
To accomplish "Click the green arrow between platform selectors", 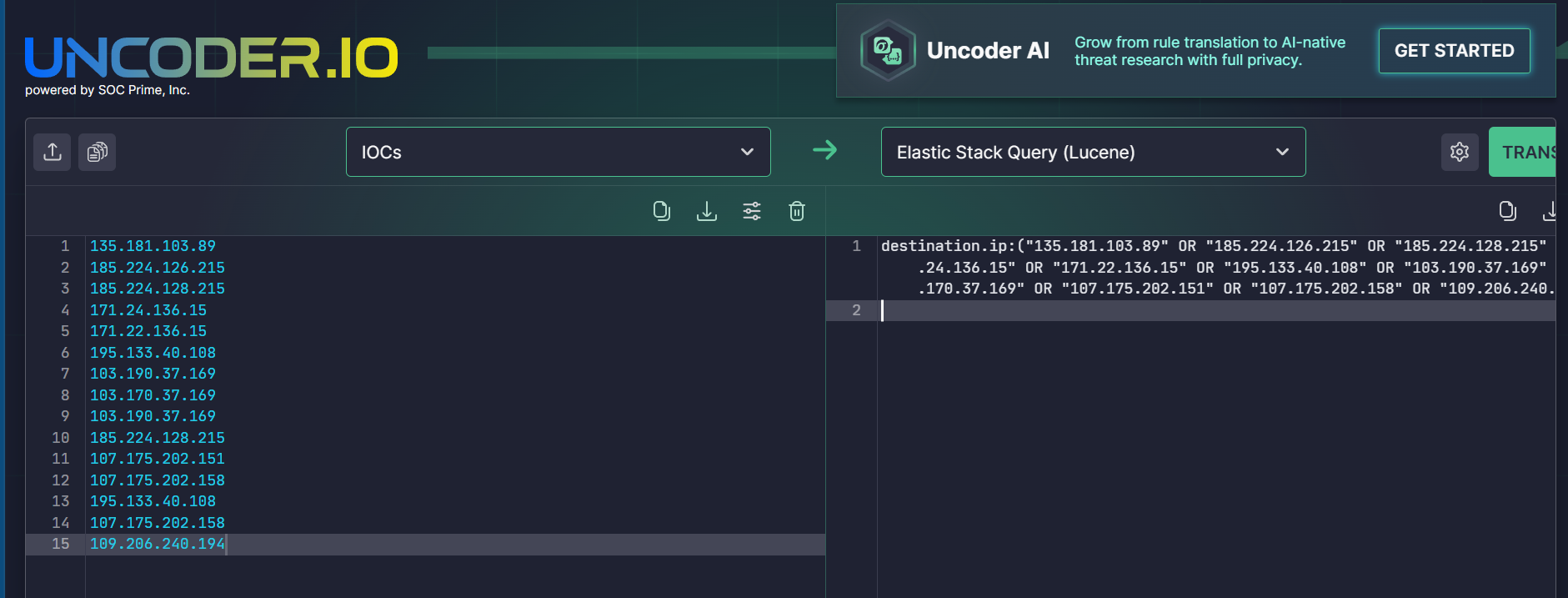I will click(825, 150).
